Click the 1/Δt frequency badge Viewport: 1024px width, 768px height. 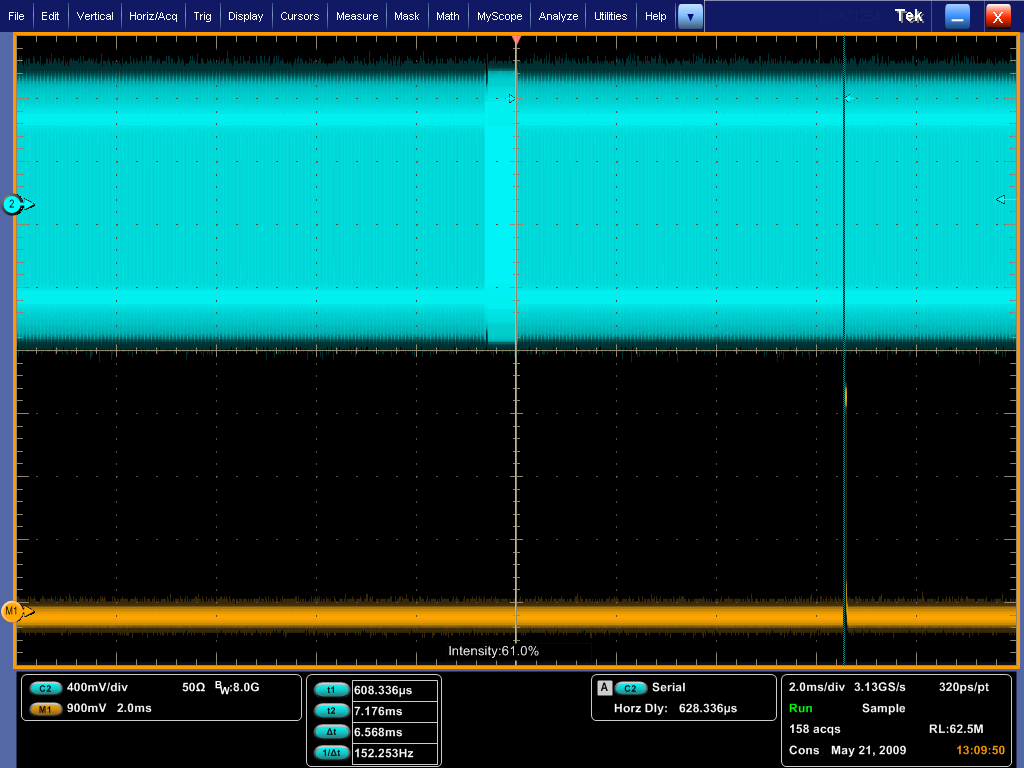[x=331, y=753]
